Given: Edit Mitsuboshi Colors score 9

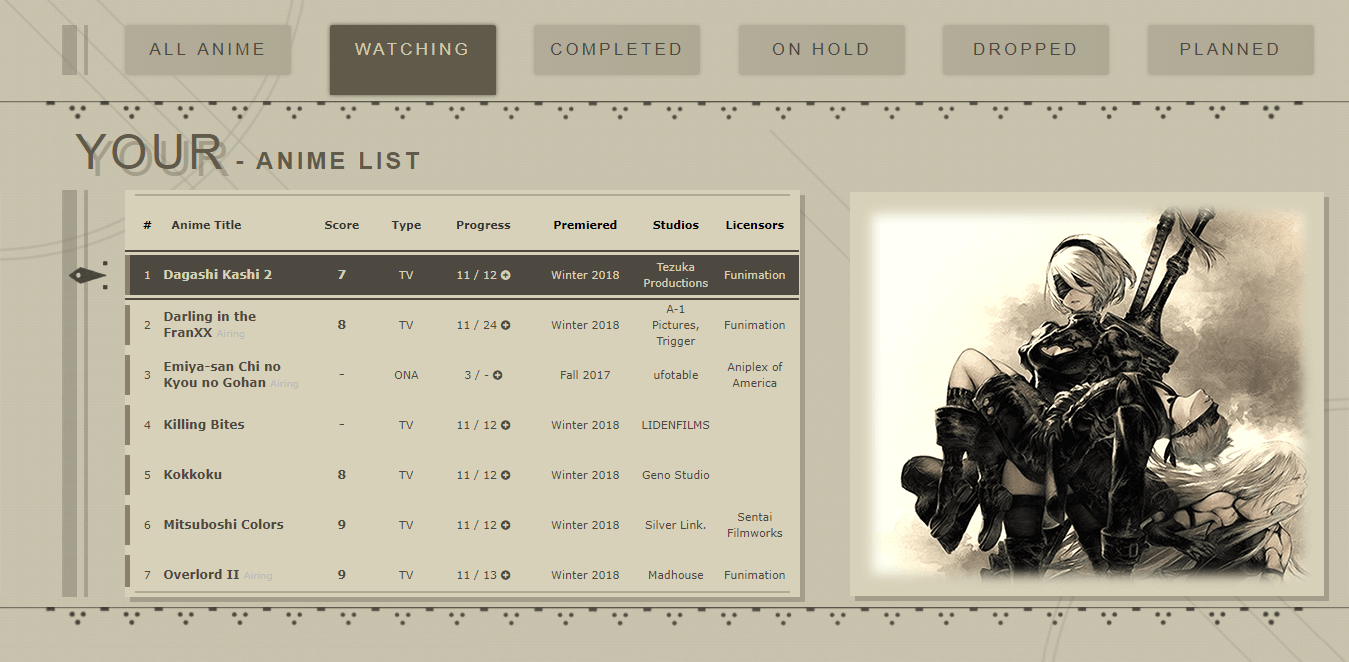Looking at the screenshot, I should [x=342, y=525].
